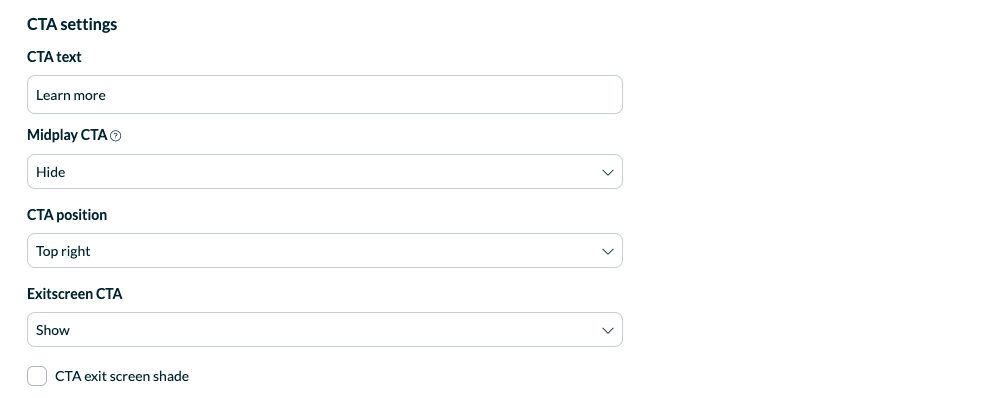Click the chevron arrow in Midplay CTA dropdown
The width and height of the screenshot is (996, 398).
tap(607, 172)
